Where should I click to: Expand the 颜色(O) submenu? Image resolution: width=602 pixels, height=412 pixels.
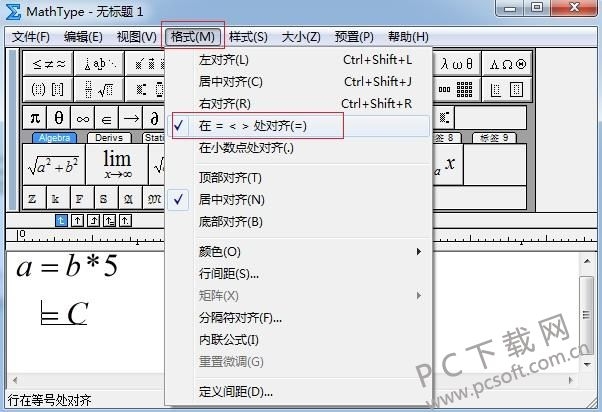(x=298, y=252)
